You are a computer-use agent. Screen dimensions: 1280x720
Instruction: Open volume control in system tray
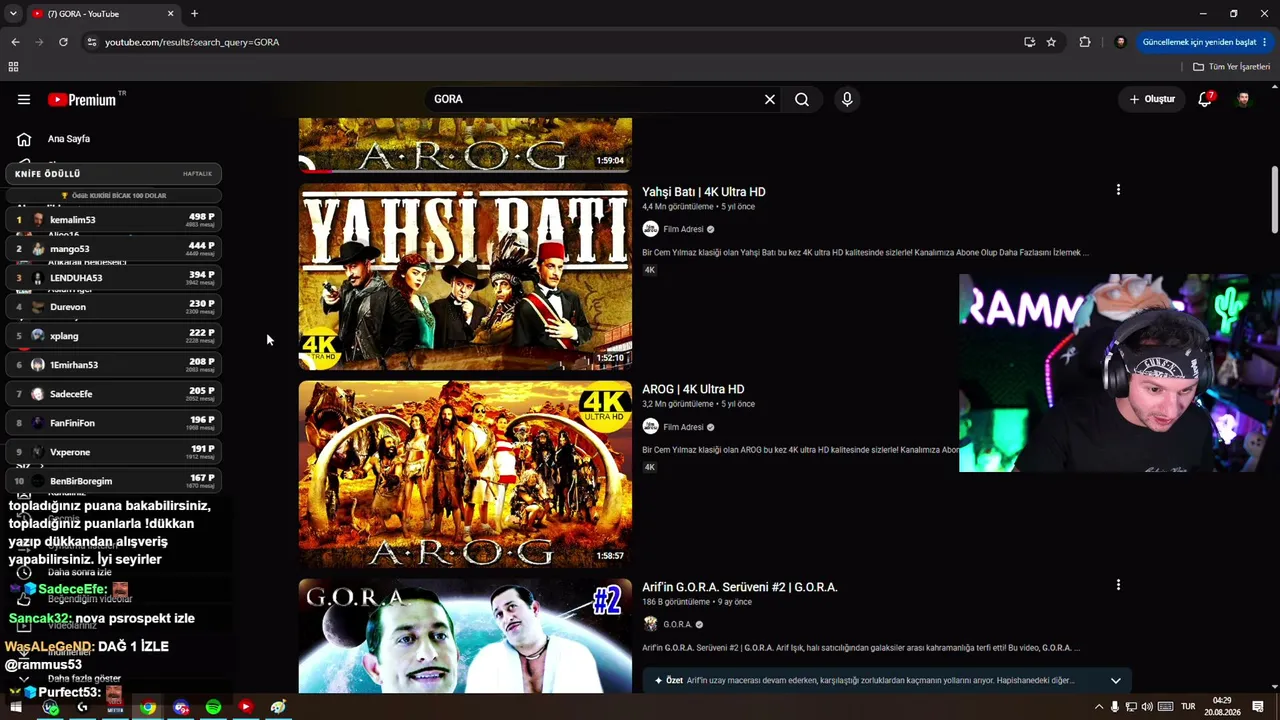coord(1147,707)
